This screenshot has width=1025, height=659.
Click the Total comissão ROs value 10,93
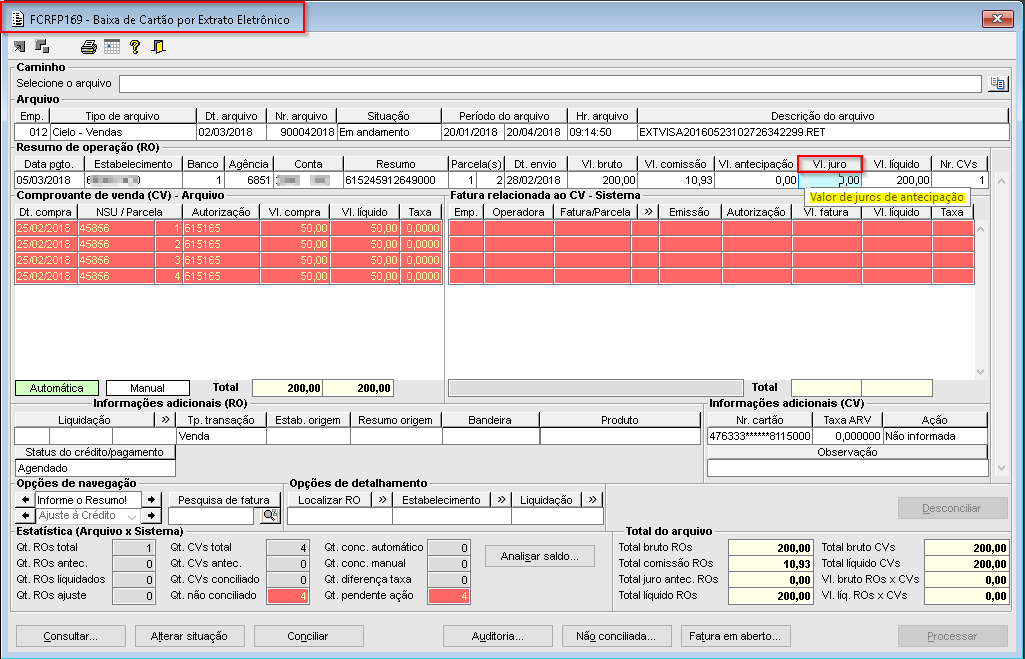point(770,564)
